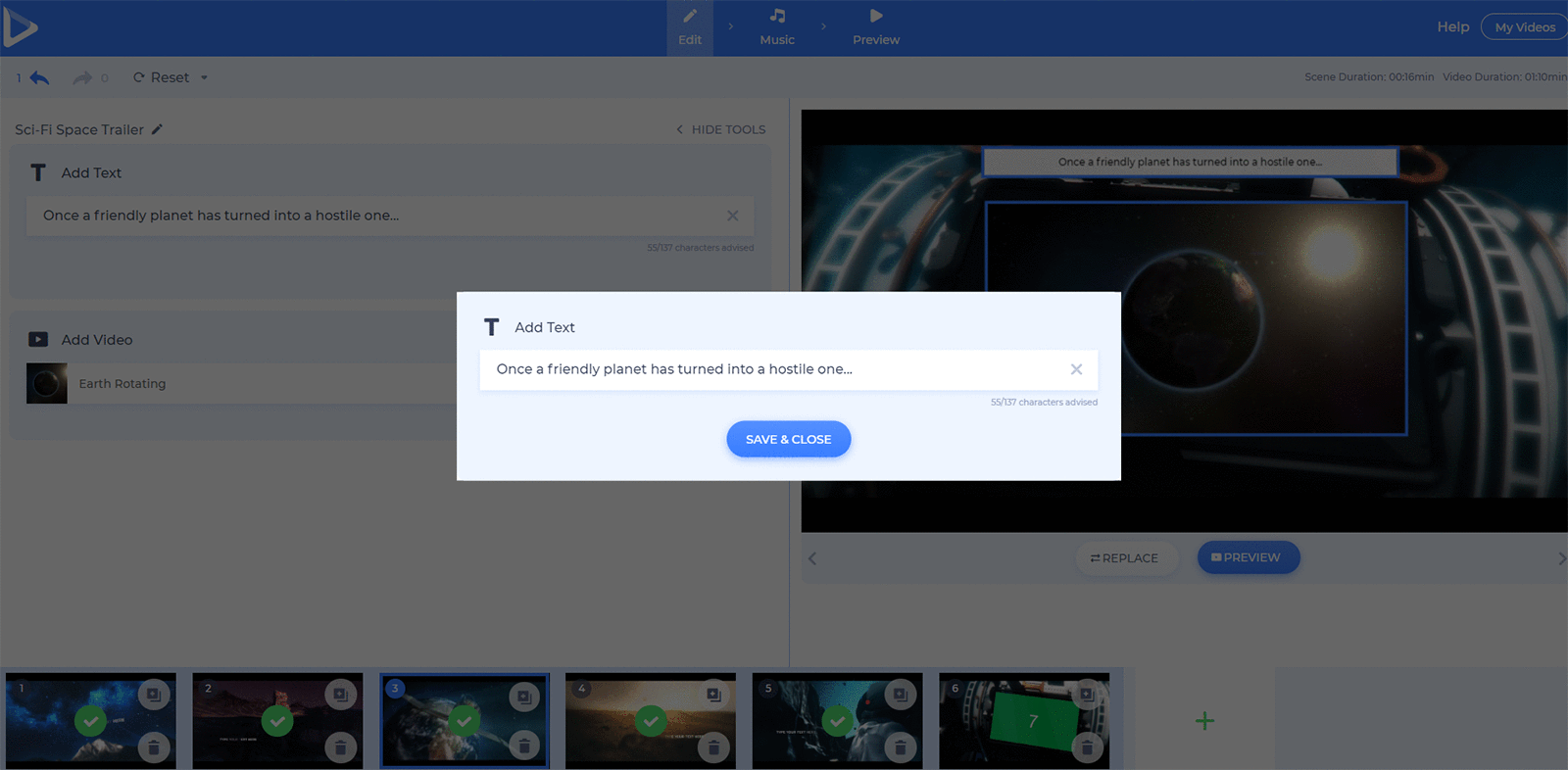Click the undo arrow icon
Viewport: 1568px width, 770px height.
click(39, 77)
